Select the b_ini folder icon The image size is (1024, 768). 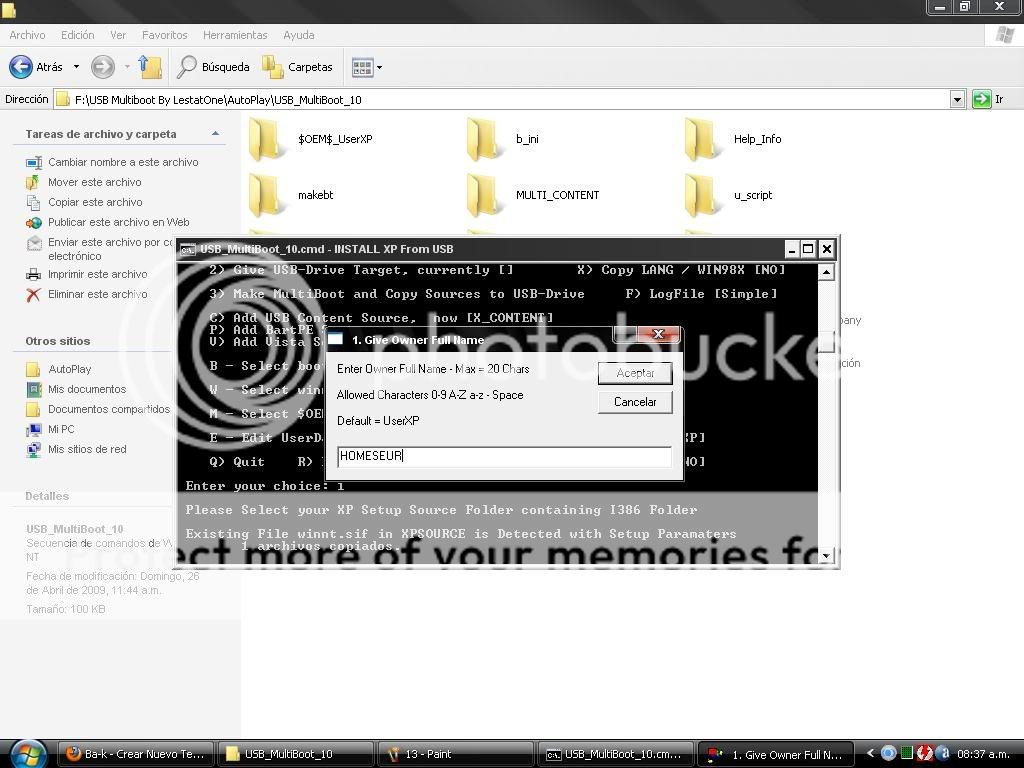(x=485, y=139)
